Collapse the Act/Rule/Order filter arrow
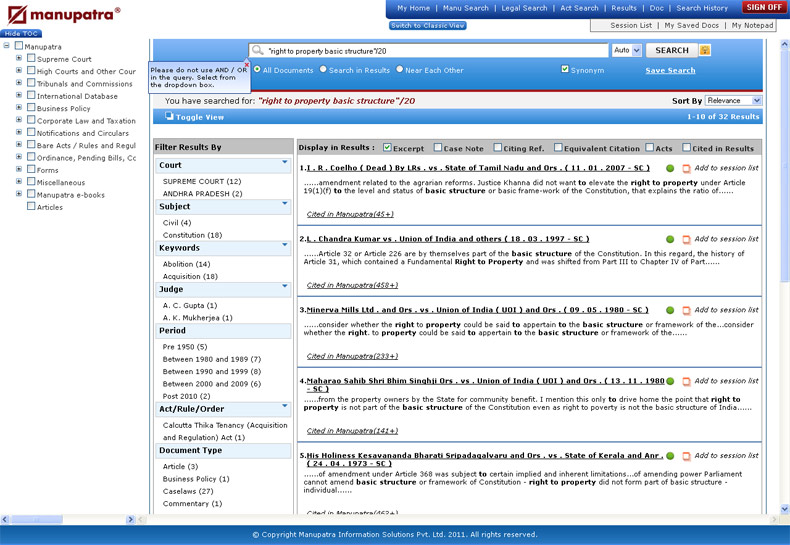This screenshot has width=790, height=545. point(285,405)
